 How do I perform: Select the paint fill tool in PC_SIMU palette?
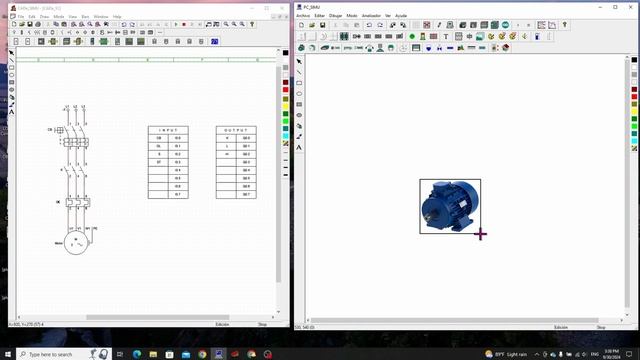point(299,126)
